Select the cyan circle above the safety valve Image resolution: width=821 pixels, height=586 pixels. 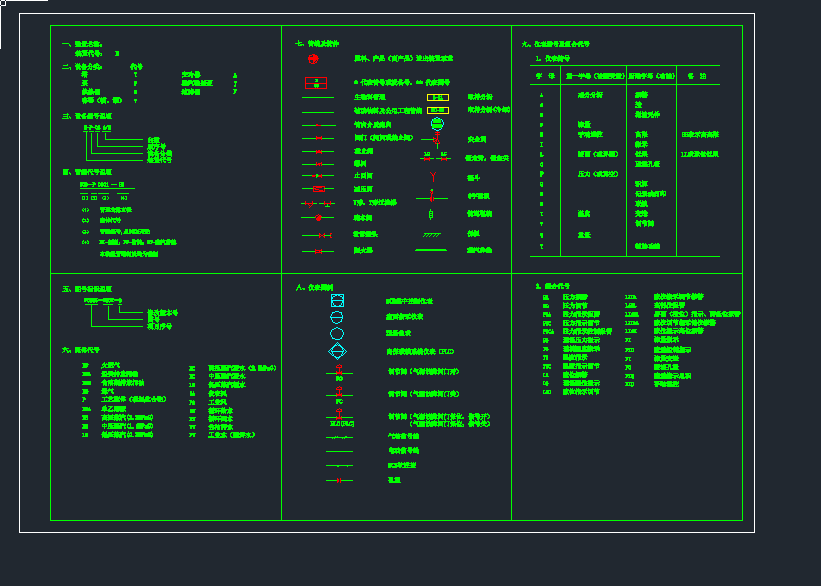(x=436, y=124)
